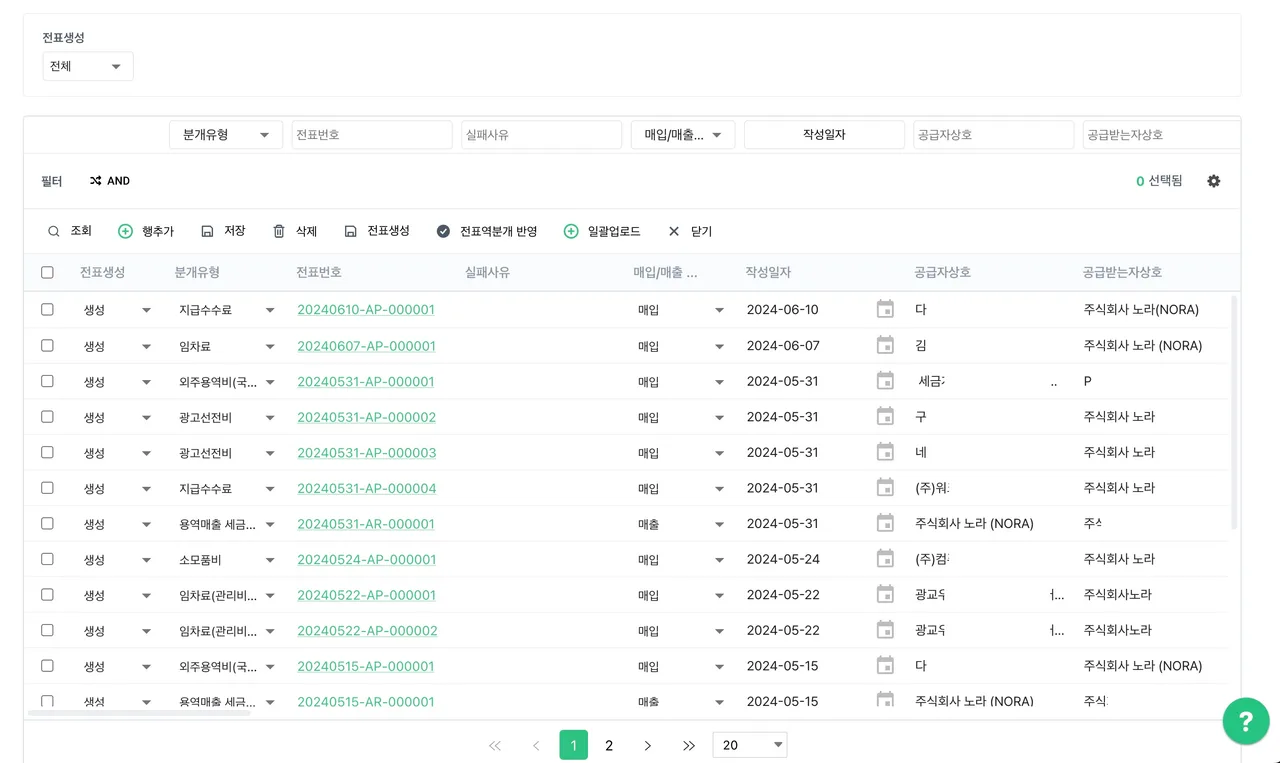Screen dimensions: 1280x763
Task: Click the 일괄업로드 plus icon
Action: click(571, 231)
